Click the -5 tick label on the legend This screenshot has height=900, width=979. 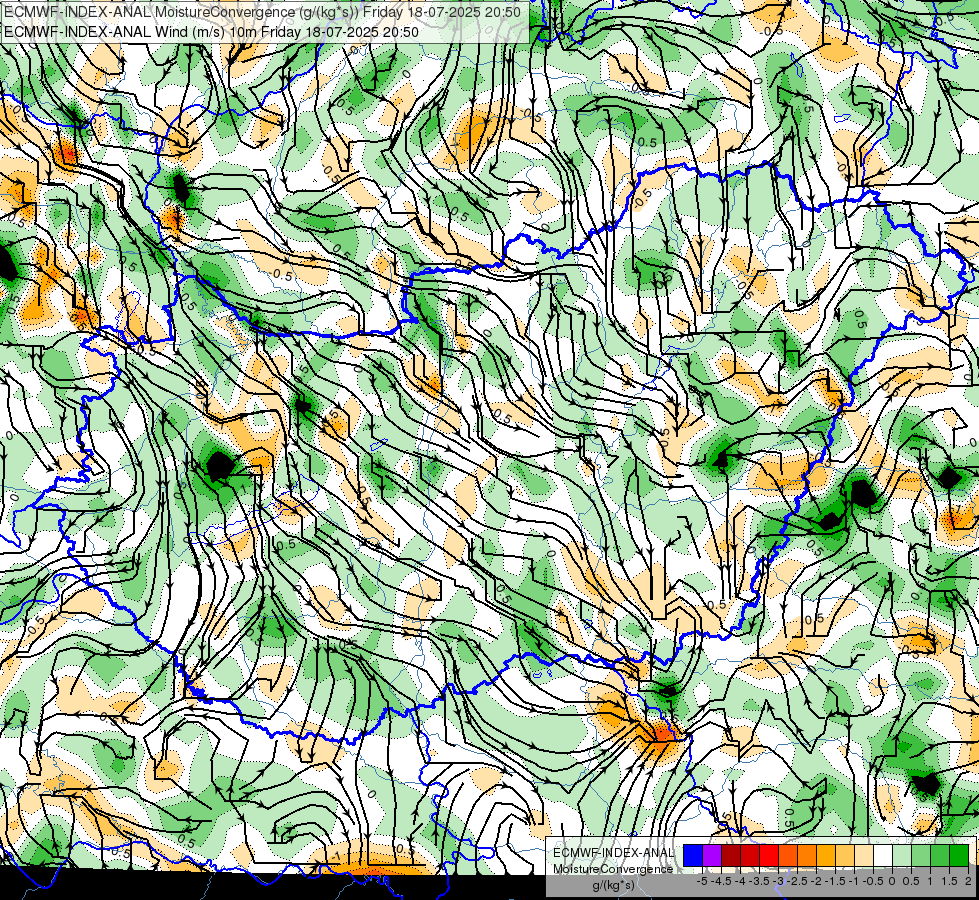702,881
